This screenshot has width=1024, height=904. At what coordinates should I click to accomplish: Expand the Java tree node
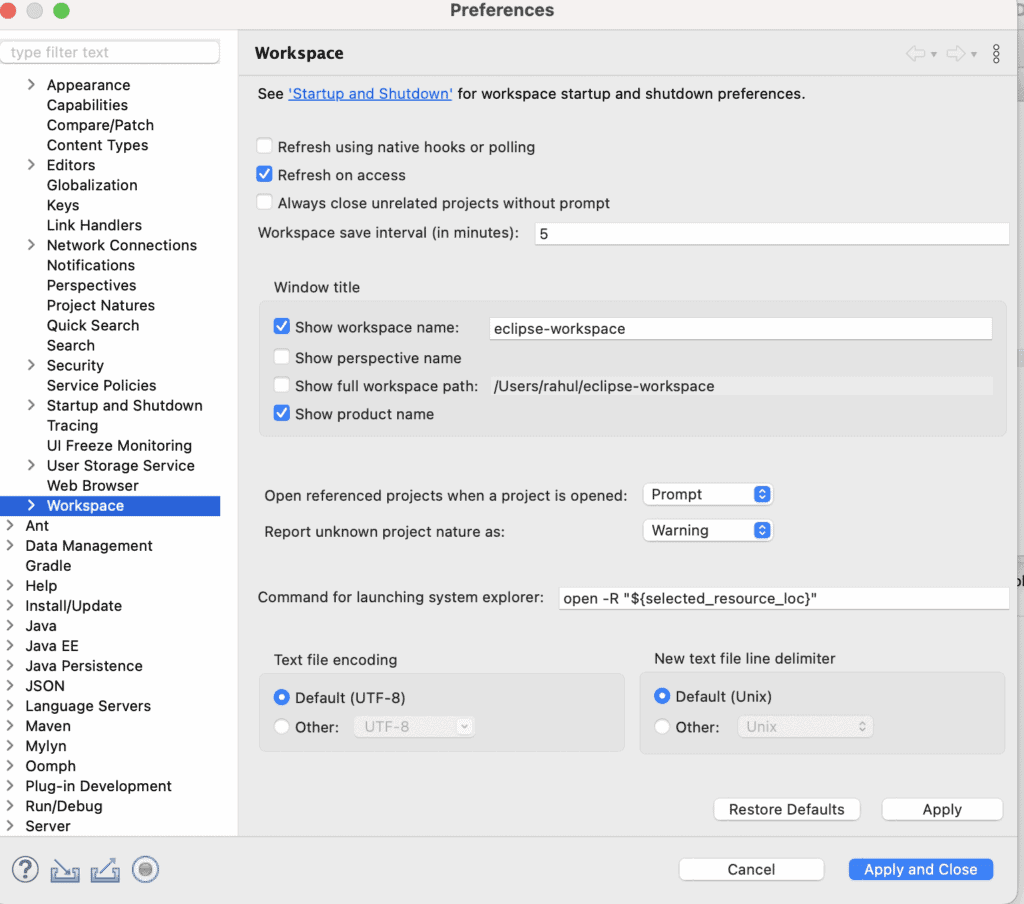(10, 625)
